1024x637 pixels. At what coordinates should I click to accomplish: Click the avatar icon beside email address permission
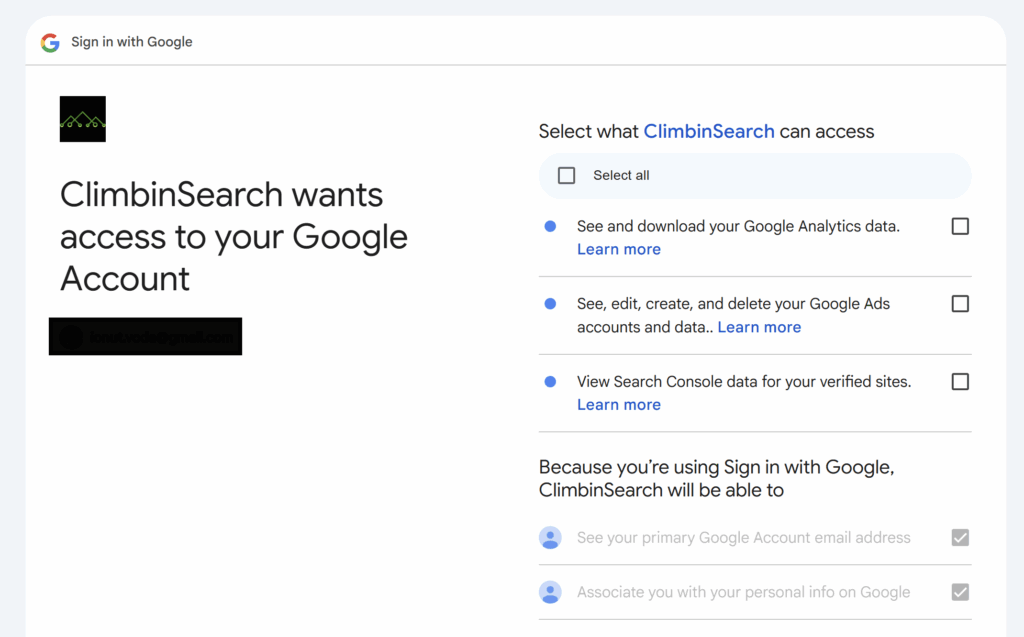pyautogui.click(x=550, y=537)
